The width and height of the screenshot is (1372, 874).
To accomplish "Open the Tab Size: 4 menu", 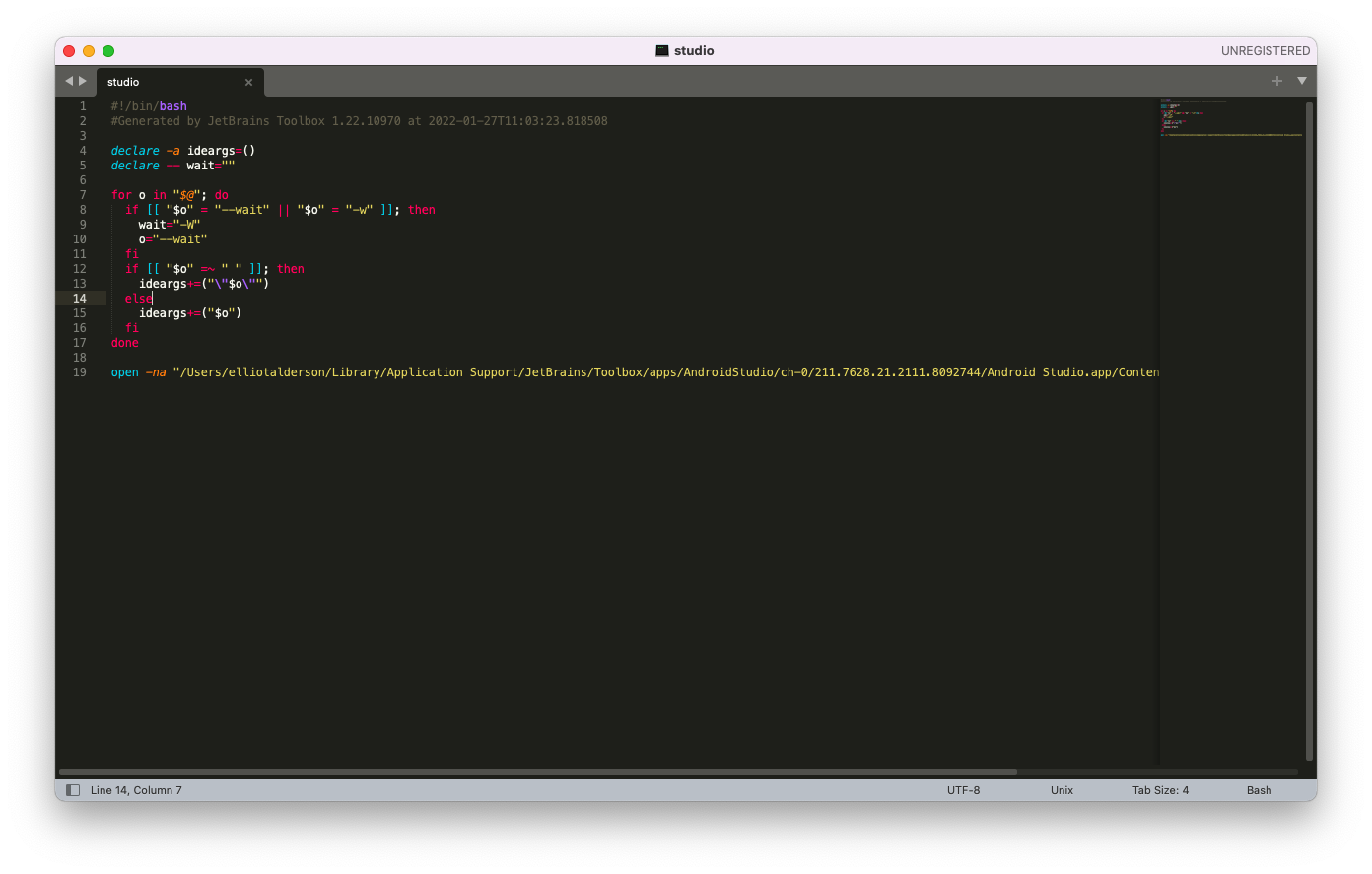I will coord(1160,789).
